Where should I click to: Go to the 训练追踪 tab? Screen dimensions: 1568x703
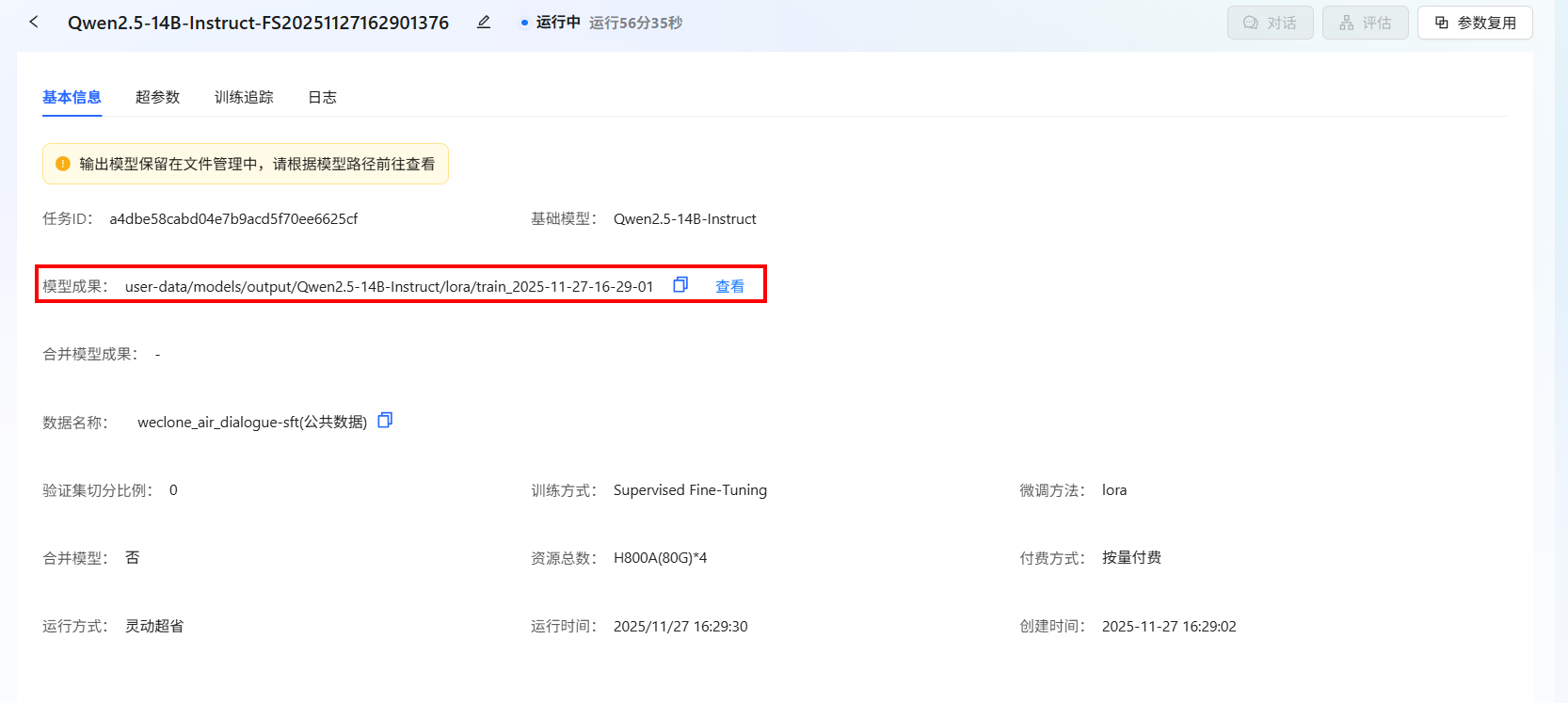click(x=244, y=97)
